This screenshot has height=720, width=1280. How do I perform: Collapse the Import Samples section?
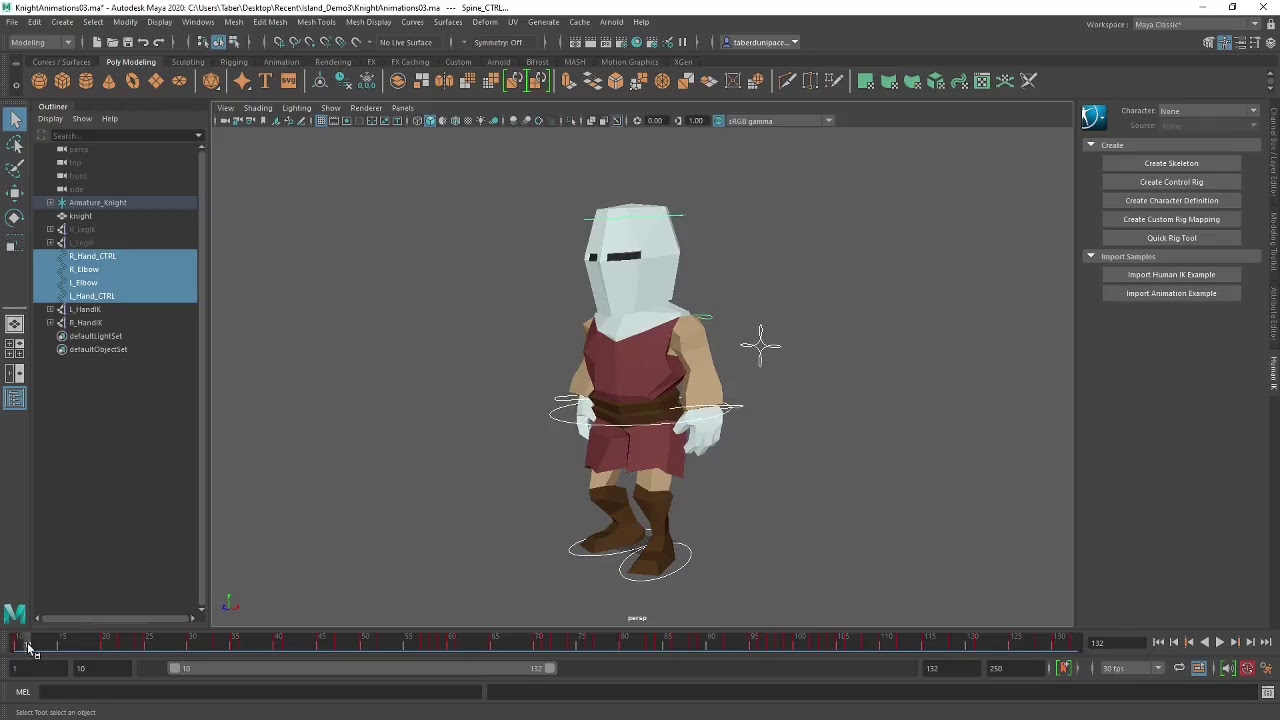tap(1091, 257)
